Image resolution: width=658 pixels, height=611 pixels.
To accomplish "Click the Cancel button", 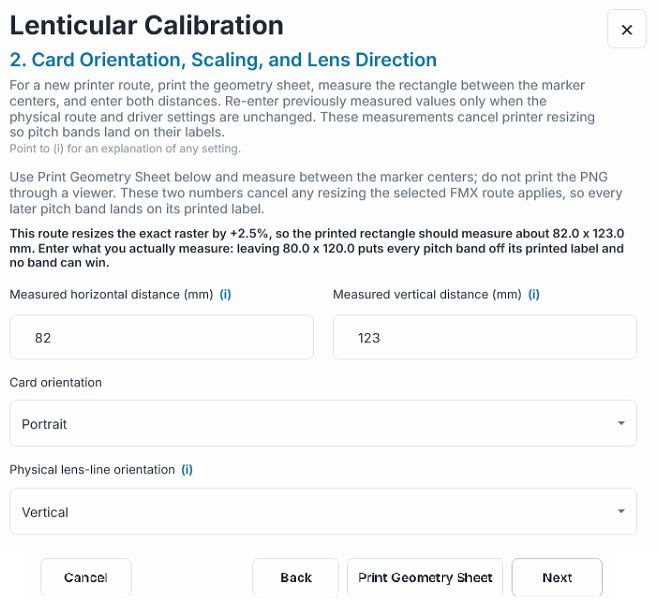I will (86, 577).
